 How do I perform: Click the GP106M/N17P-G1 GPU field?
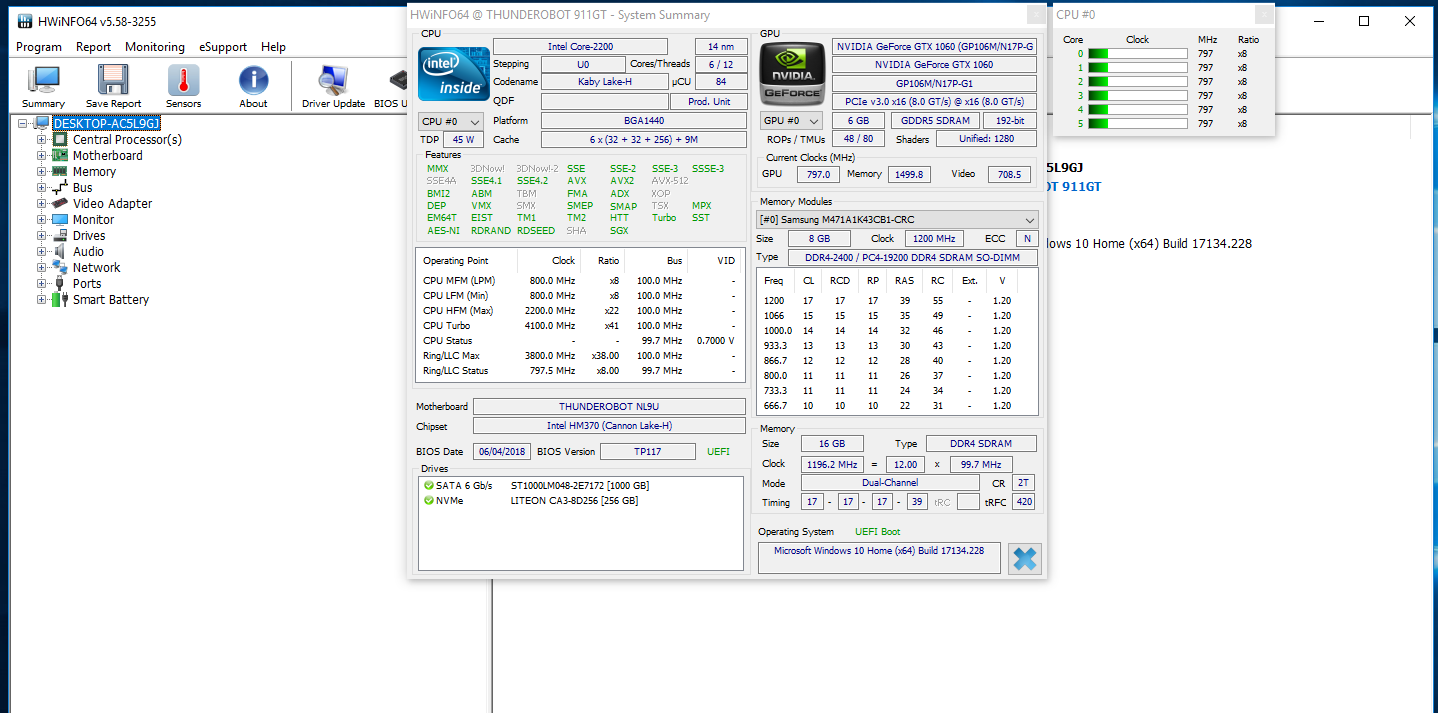tap(934, 84)
